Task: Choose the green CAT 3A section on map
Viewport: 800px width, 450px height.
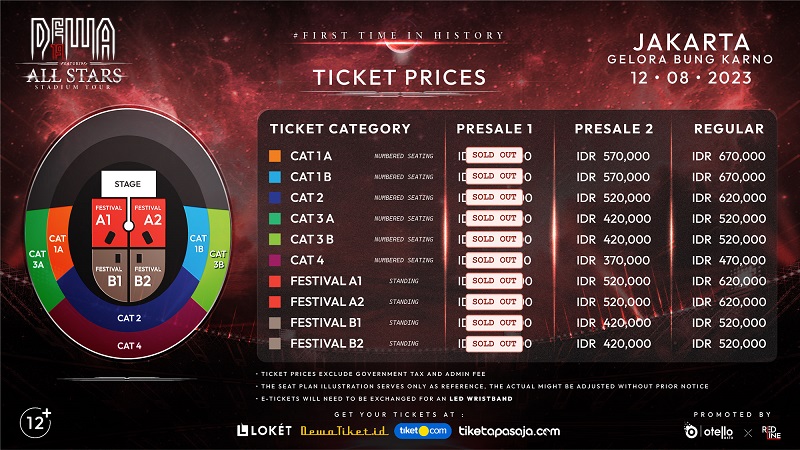Action: 38,259
